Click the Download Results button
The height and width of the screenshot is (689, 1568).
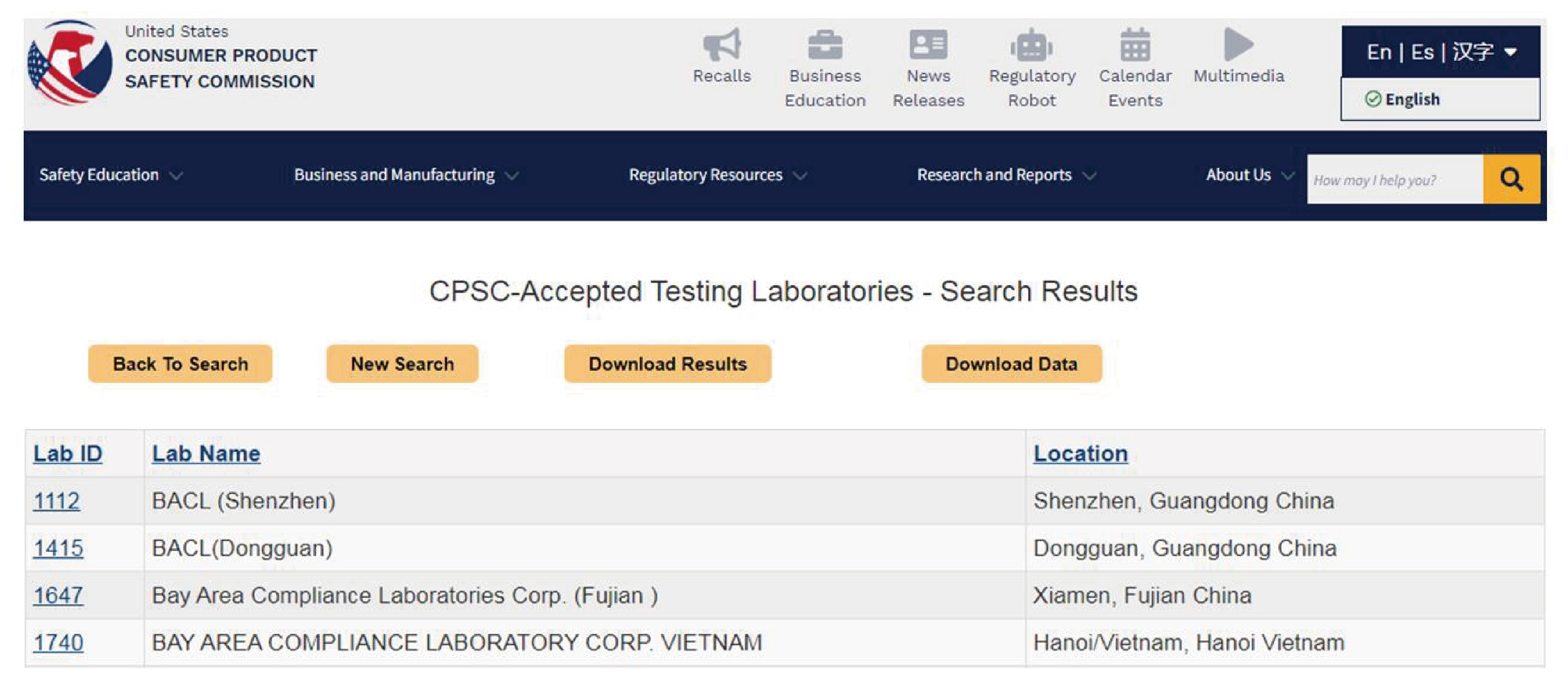pos(668,364)
